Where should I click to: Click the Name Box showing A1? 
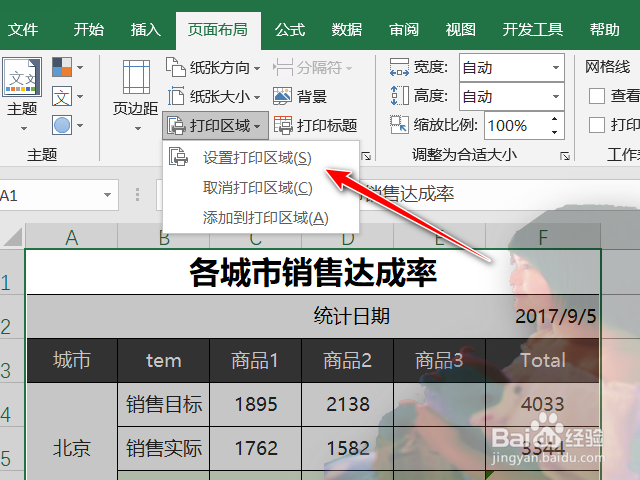[x=49, y=195]
